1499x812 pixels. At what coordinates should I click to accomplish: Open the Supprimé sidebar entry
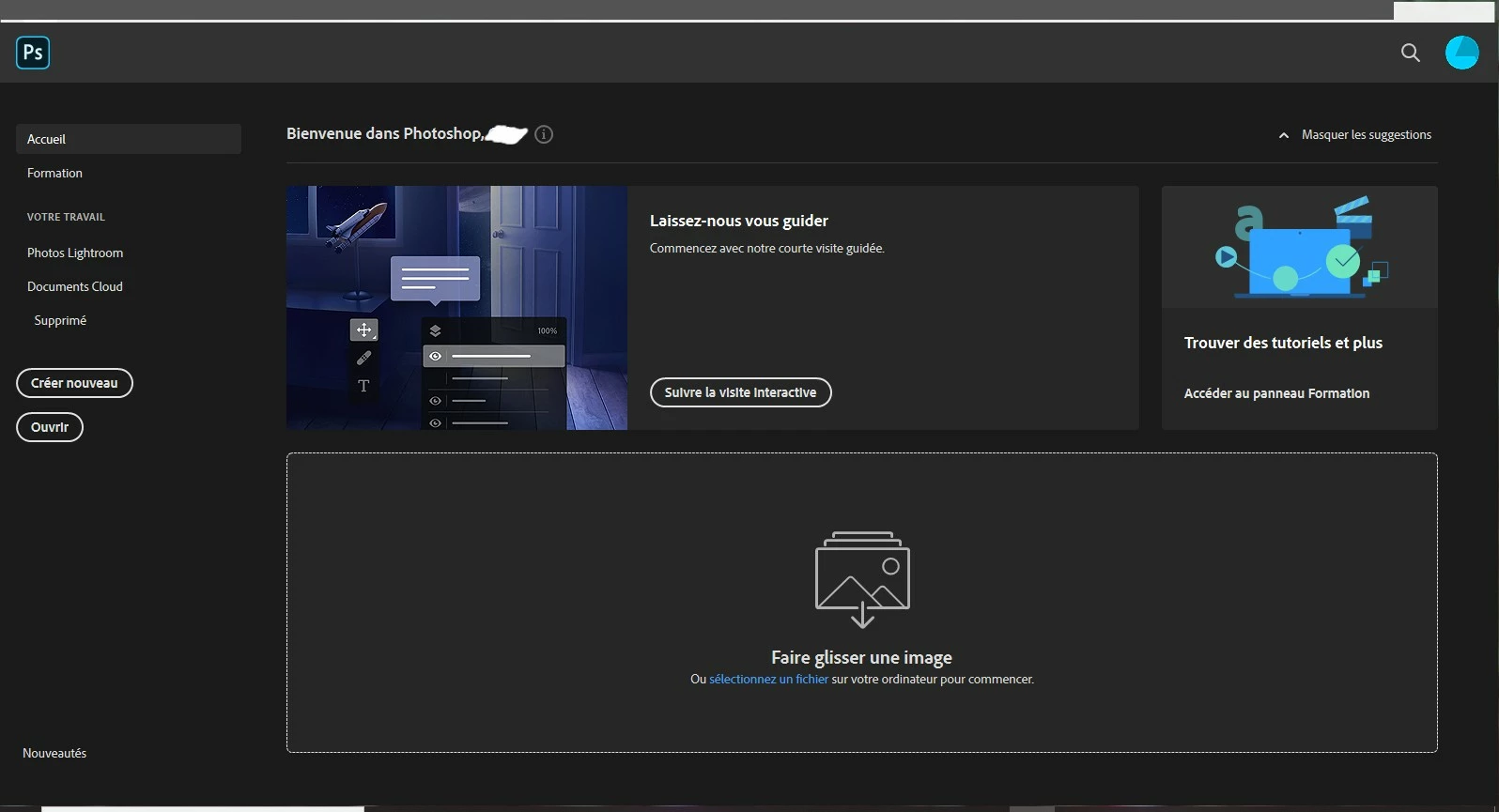(60, 320)
